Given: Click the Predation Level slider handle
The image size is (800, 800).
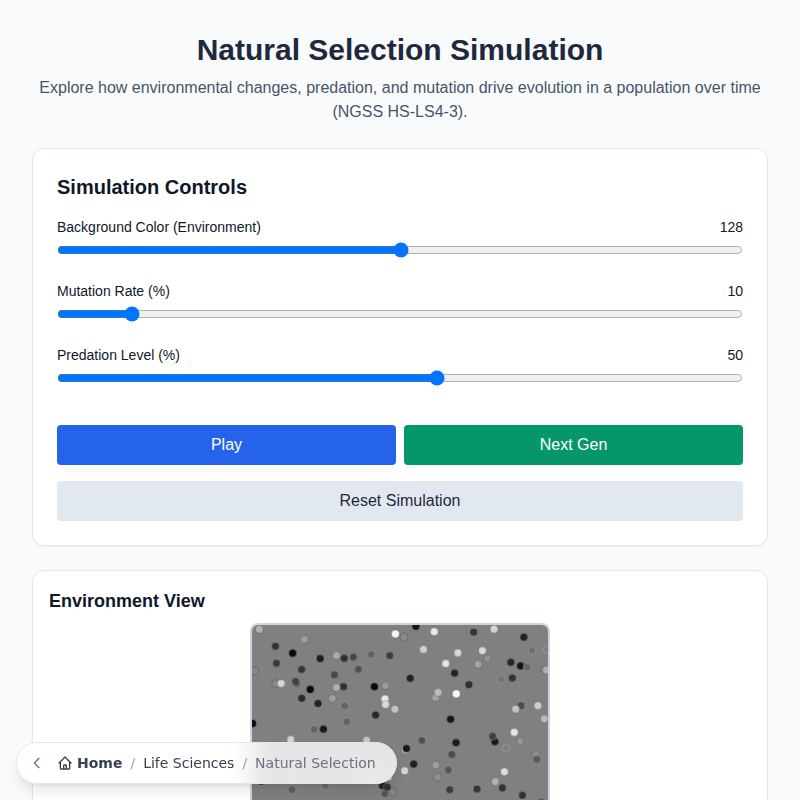Looking at the screenshot, I should pyautogui.click(x=436, y=378).
